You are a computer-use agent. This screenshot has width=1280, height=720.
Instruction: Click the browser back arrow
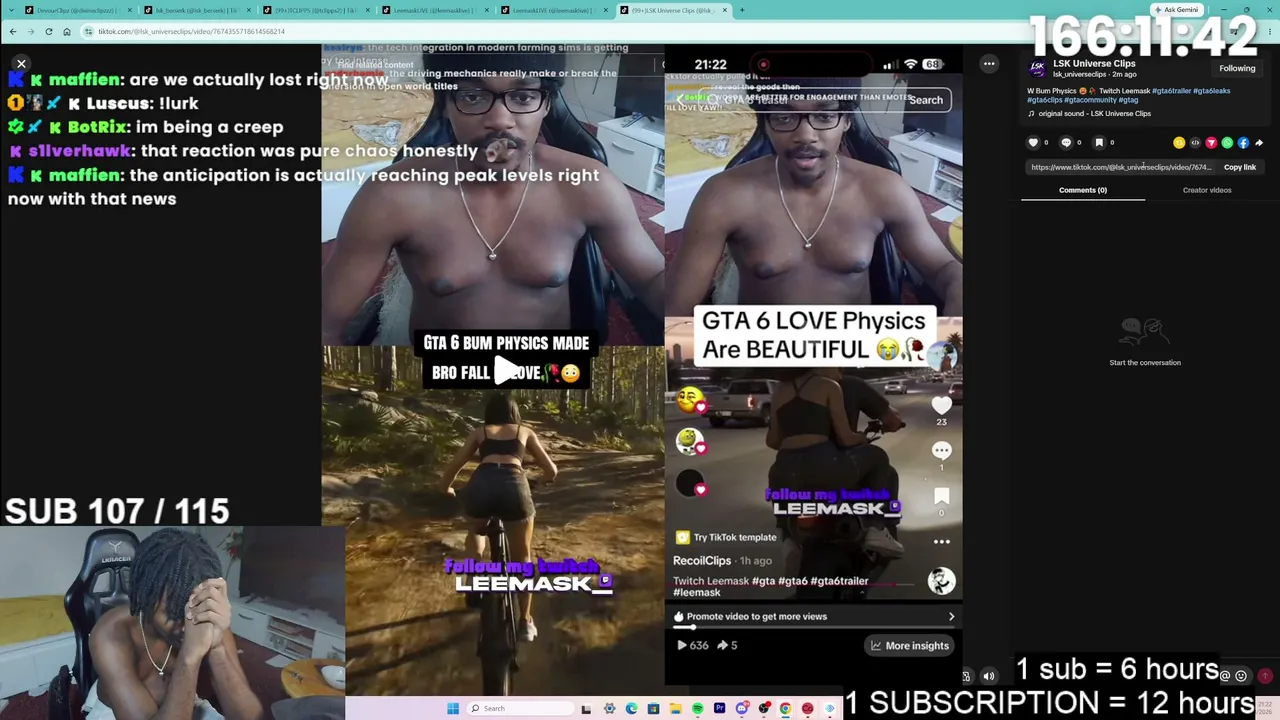13,31
